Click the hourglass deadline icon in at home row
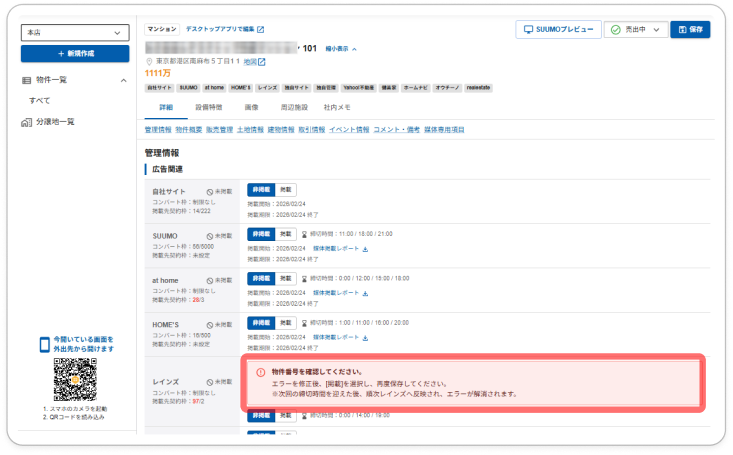The height and width of the screenshot is (455, 733). pos(304,279)
